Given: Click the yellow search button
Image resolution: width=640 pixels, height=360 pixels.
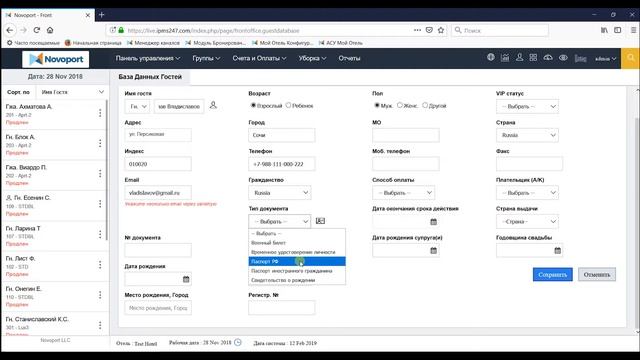Looking at the screenshot, I should click(x=631, y=58).
